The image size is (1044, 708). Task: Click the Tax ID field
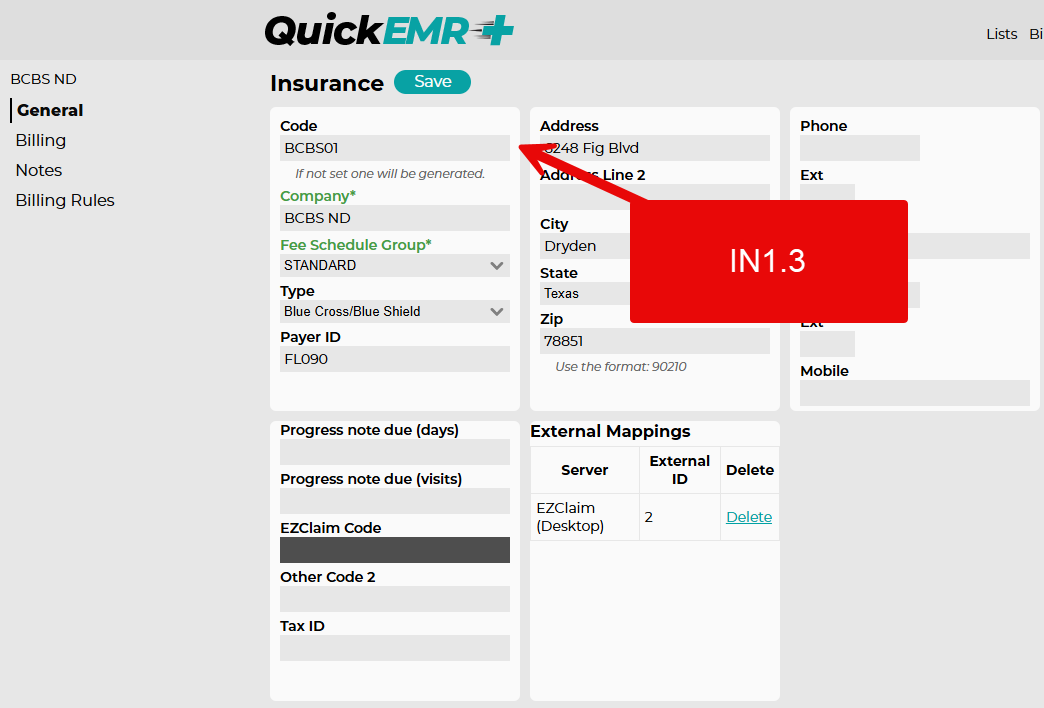(x=395, y=648)
